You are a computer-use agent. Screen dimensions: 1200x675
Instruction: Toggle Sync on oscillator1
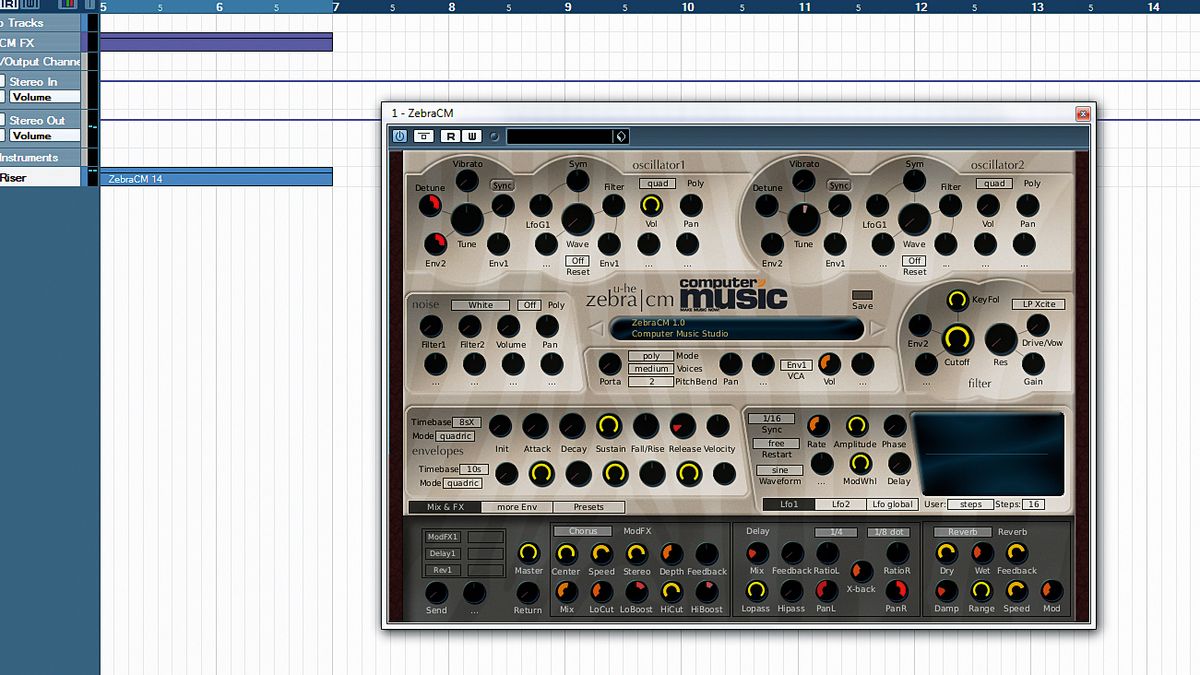pyautogui.click(x=503, y=185)
